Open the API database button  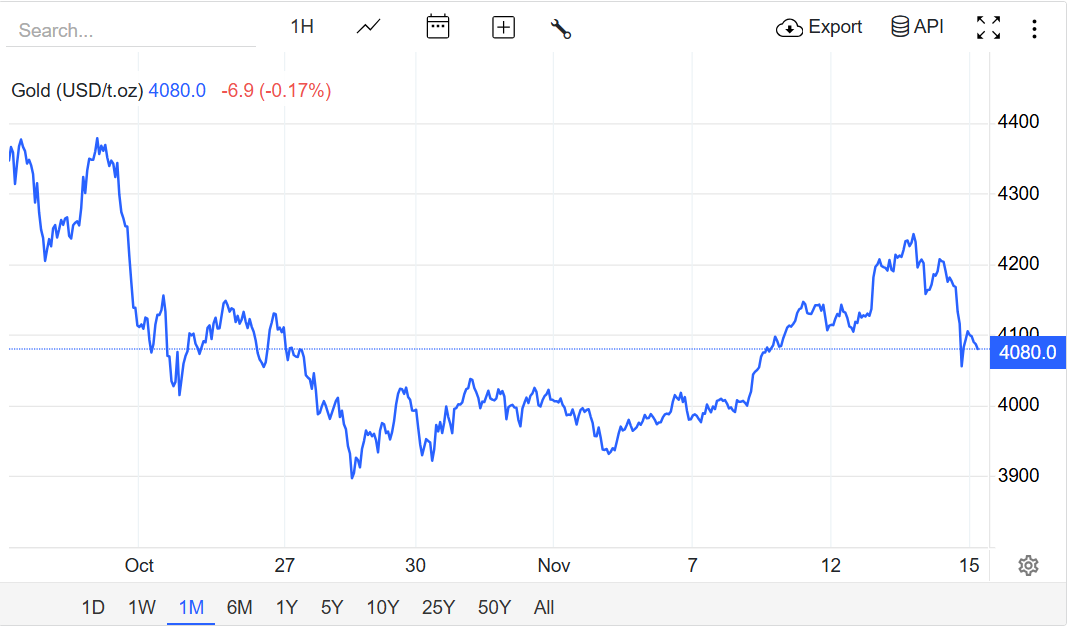pyautogui.click(x=917, y=27)
